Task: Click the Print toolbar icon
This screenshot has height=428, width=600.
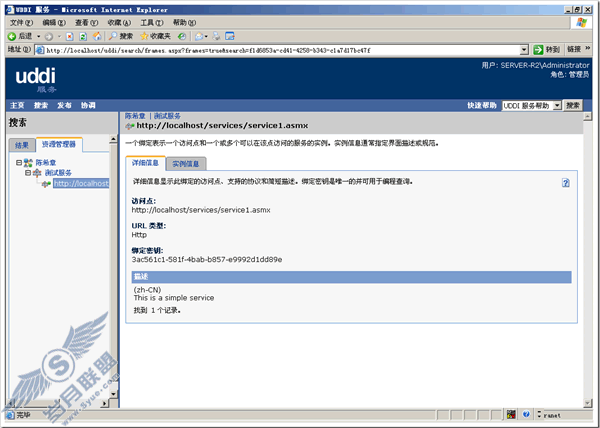Action: pos(216,36)
